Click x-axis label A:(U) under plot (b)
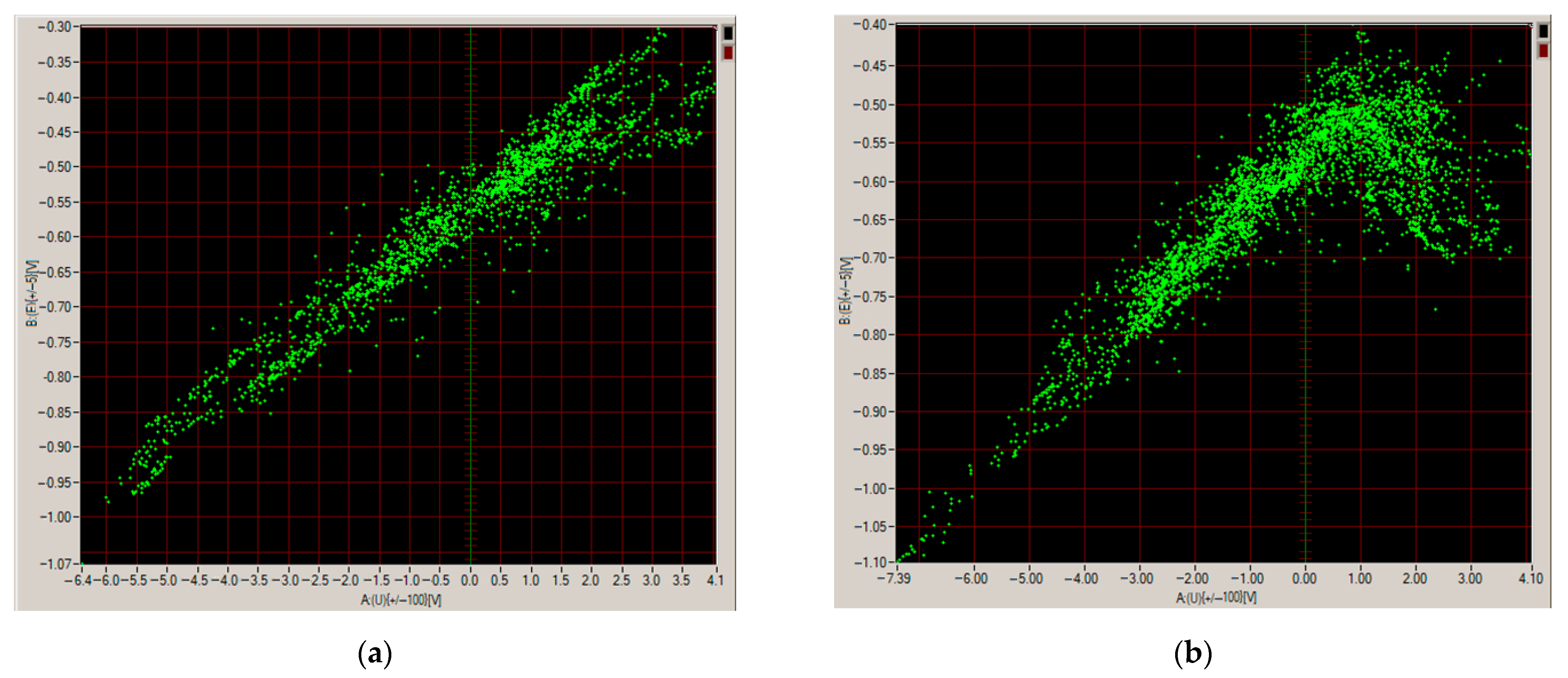Screen dimensions: 1568x678 coord(1216,598)
